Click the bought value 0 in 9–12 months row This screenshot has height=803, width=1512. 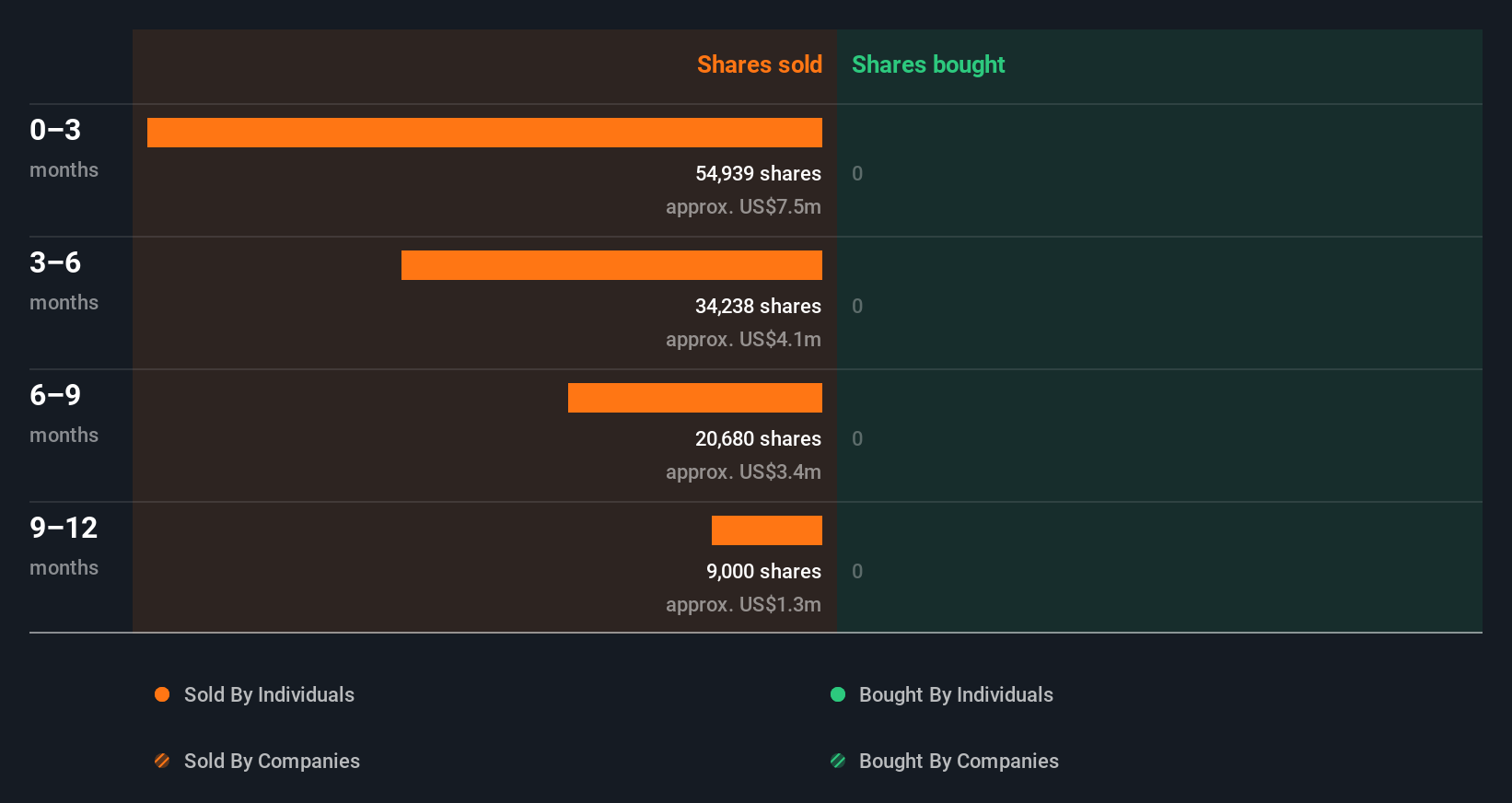857,571
